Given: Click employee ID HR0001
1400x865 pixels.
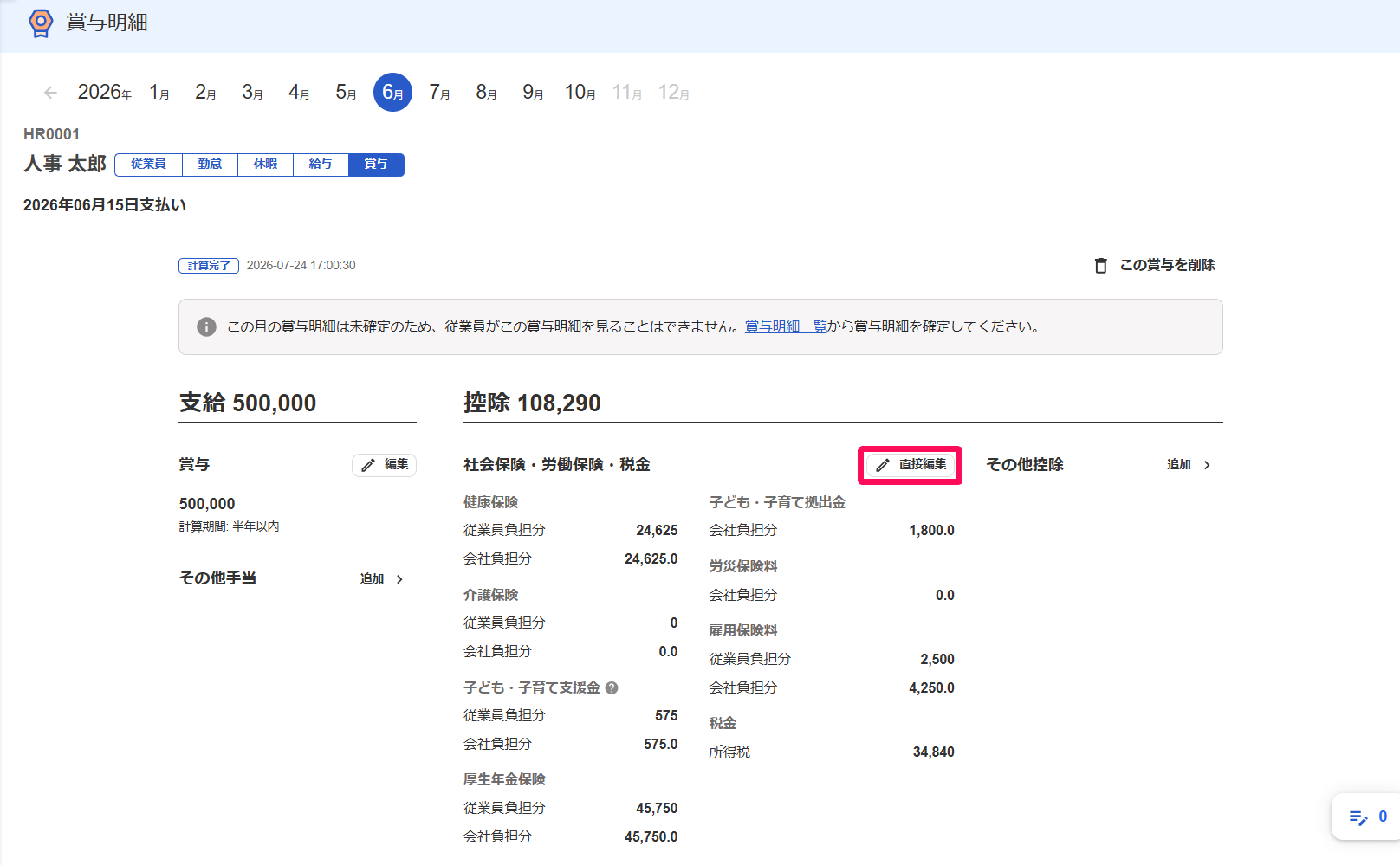Looking at the screenshot, I should point(51,134).
